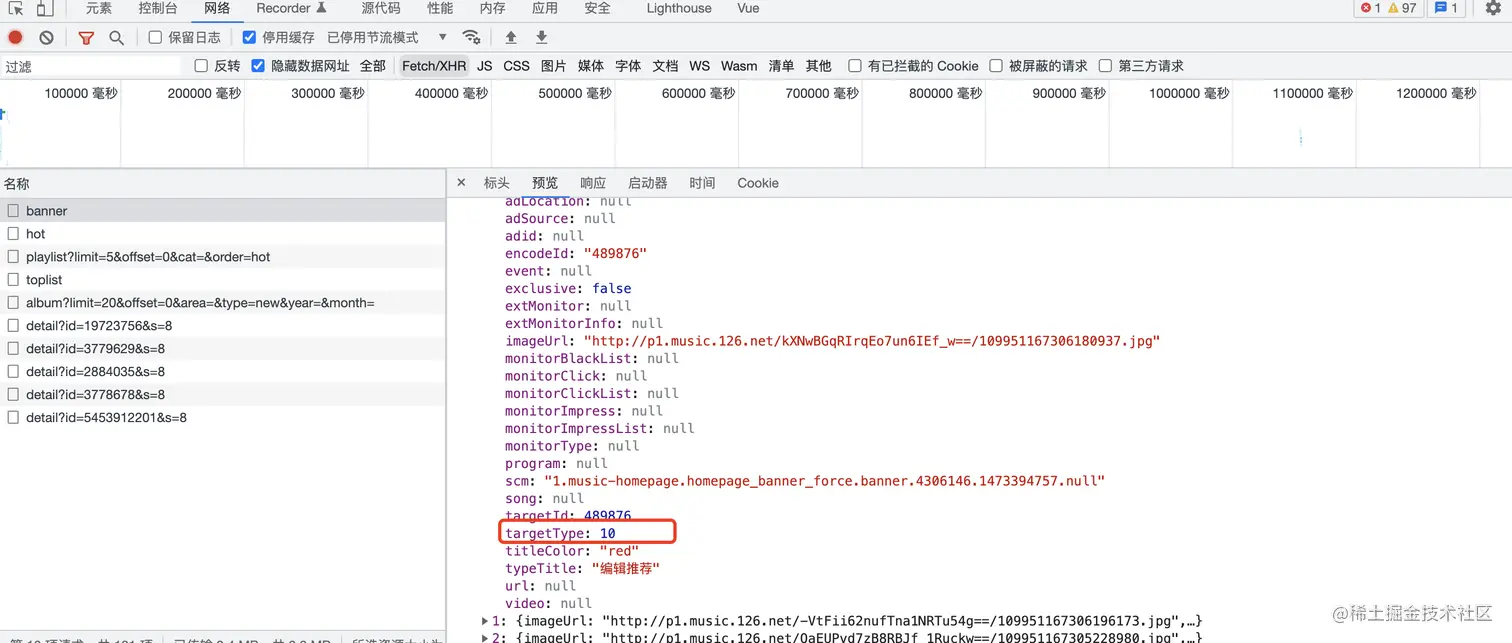The image size is (1512, 643).
Task: Filter requests by 图片 type
Action: click(x=554, y=66)
